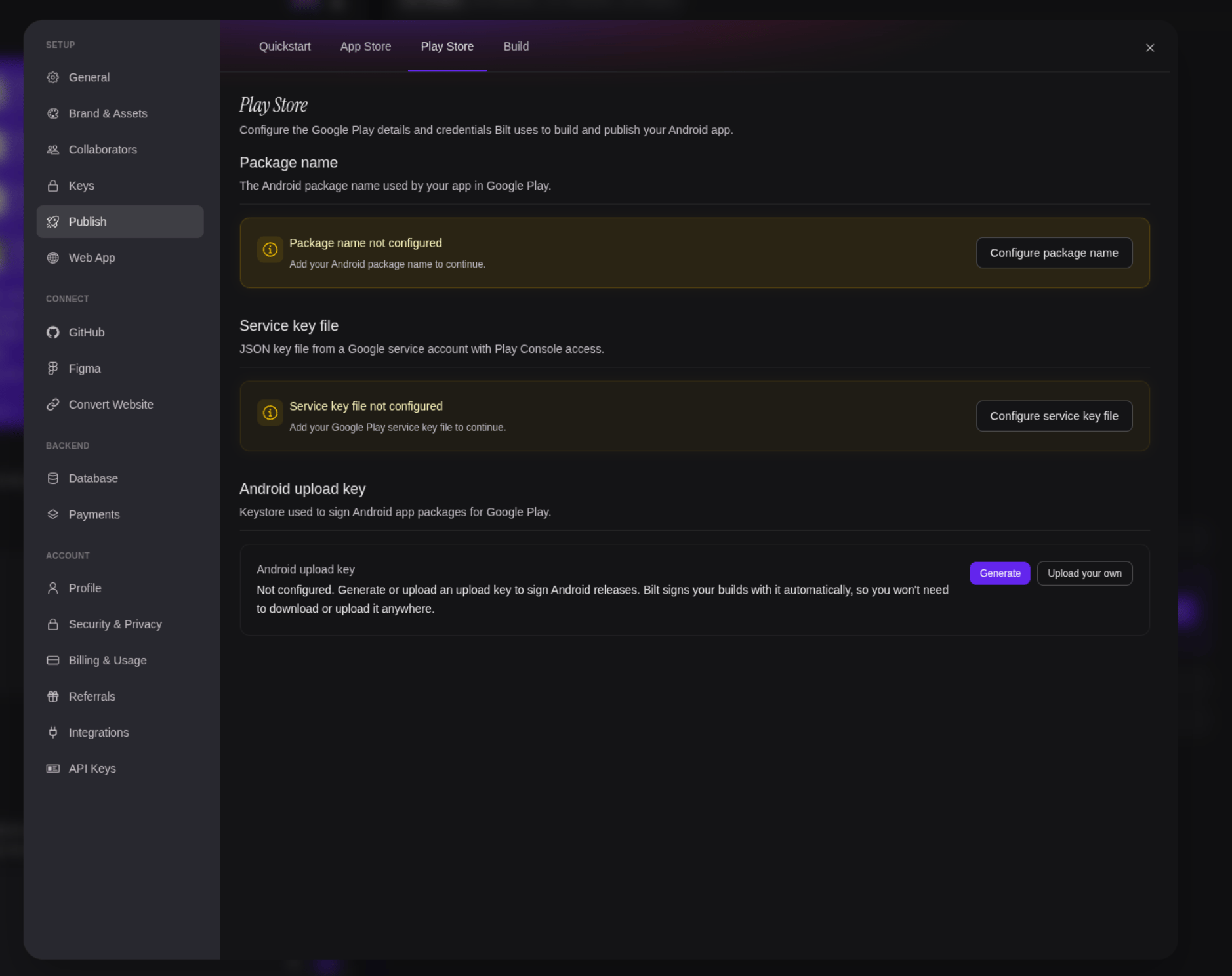The width and height of the screenshot is (1232, 976).
Task: Click the 'Play Store' page heading
Action: click(274, 105)
